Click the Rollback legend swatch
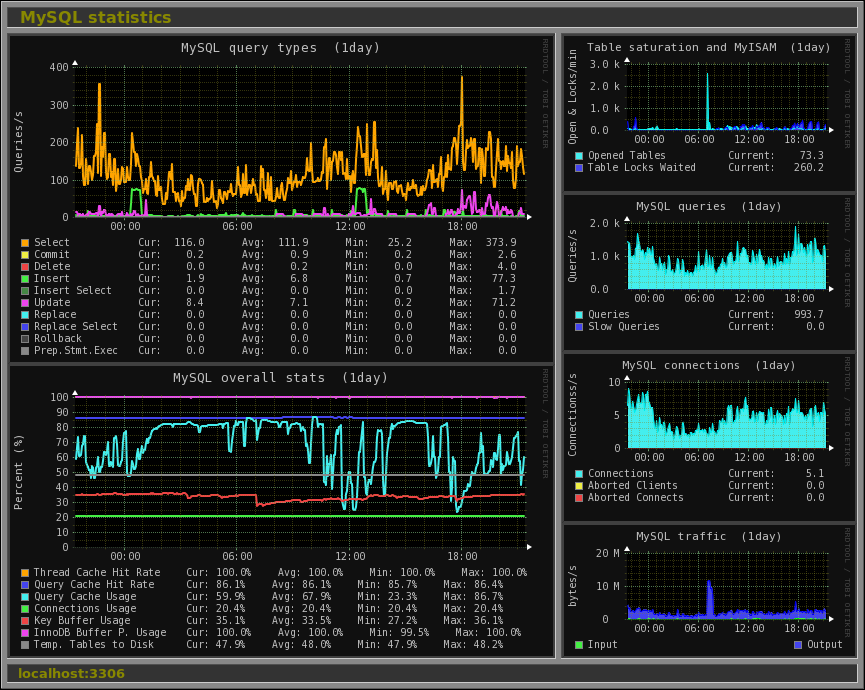This screenshot has height=690, width=865. click(25, 339)
